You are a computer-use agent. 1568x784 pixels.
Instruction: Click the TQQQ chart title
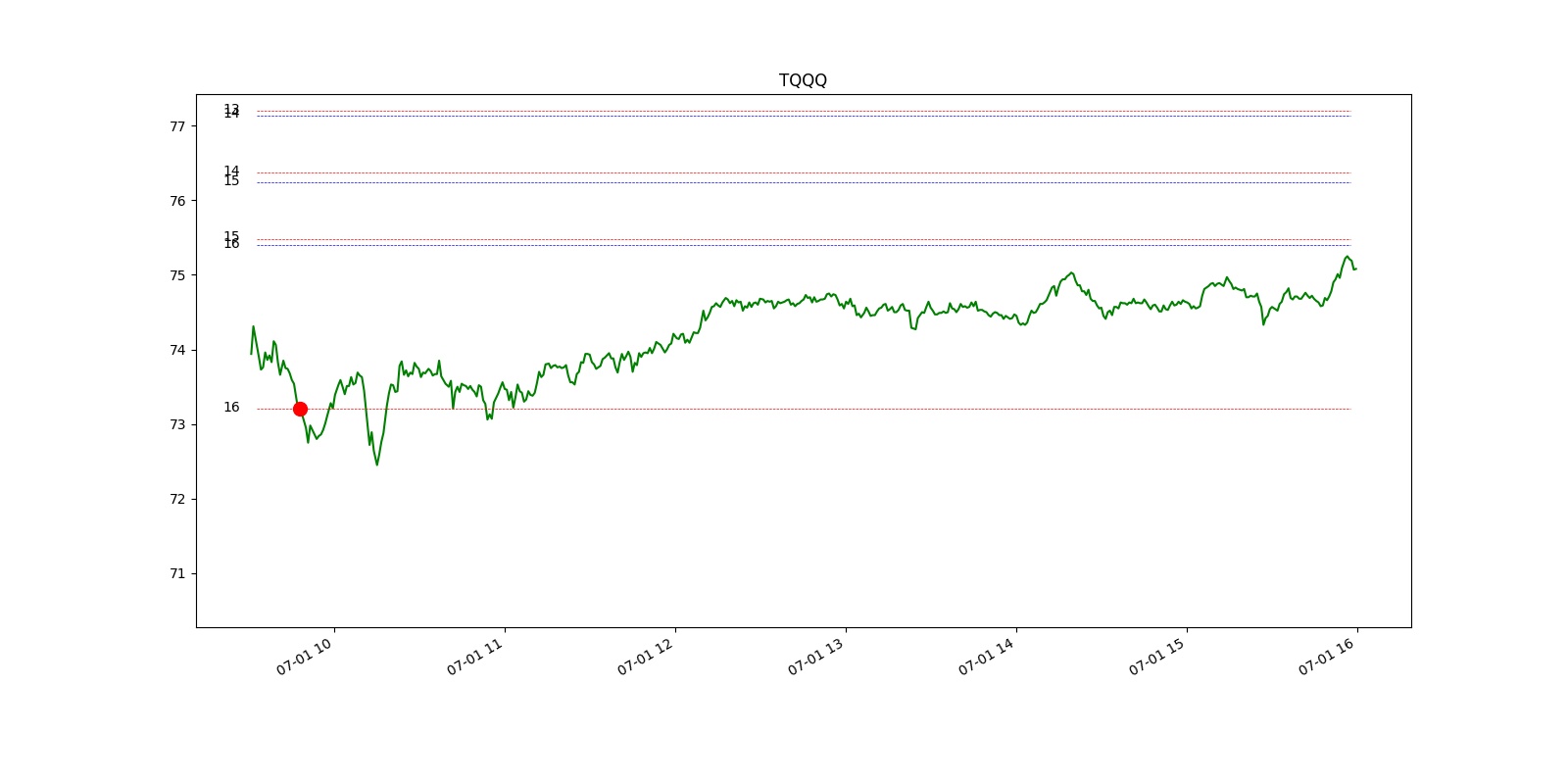803,80
